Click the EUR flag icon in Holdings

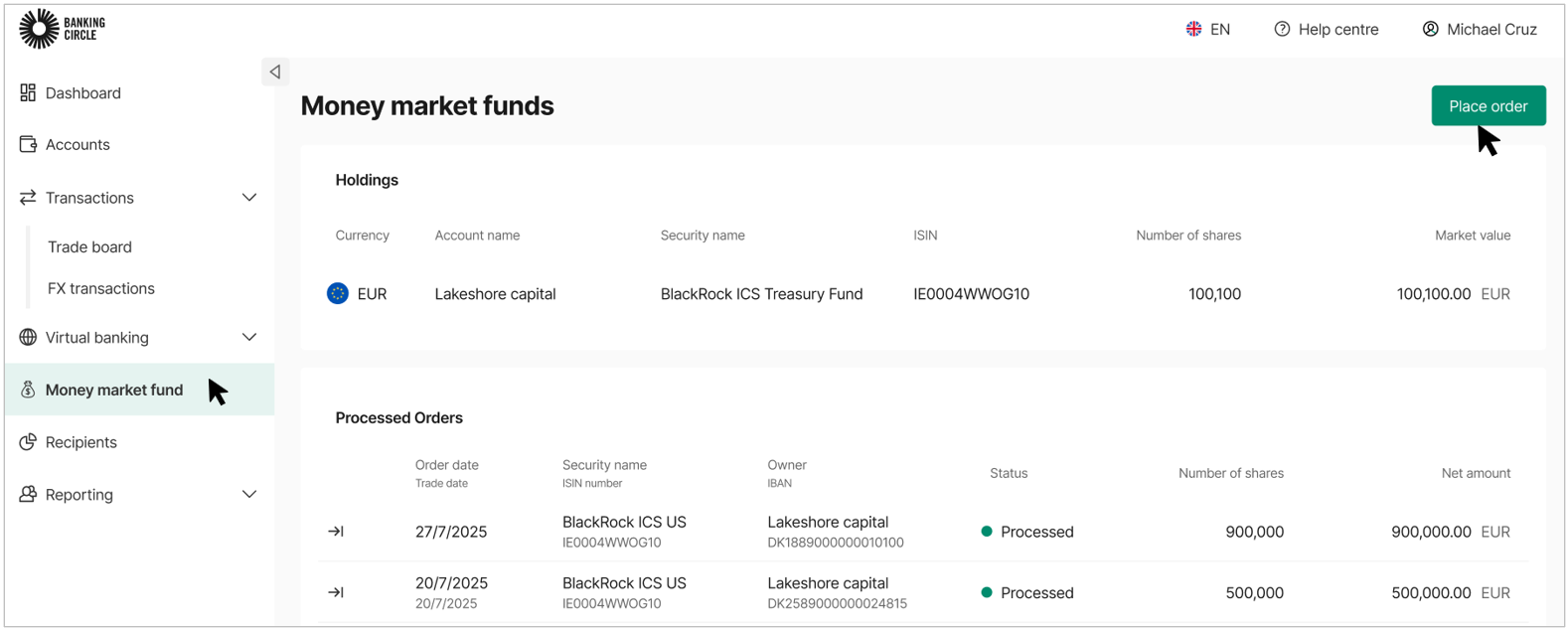(338, 293)
